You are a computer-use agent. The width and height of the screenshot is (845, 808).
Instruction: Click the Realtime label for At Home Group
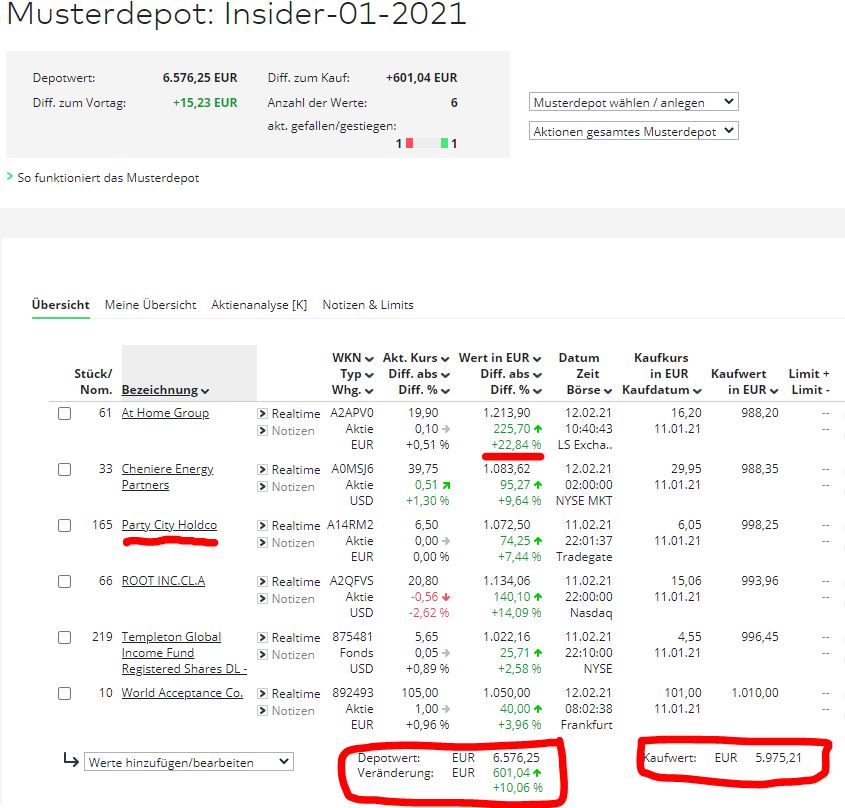[296, 413]
